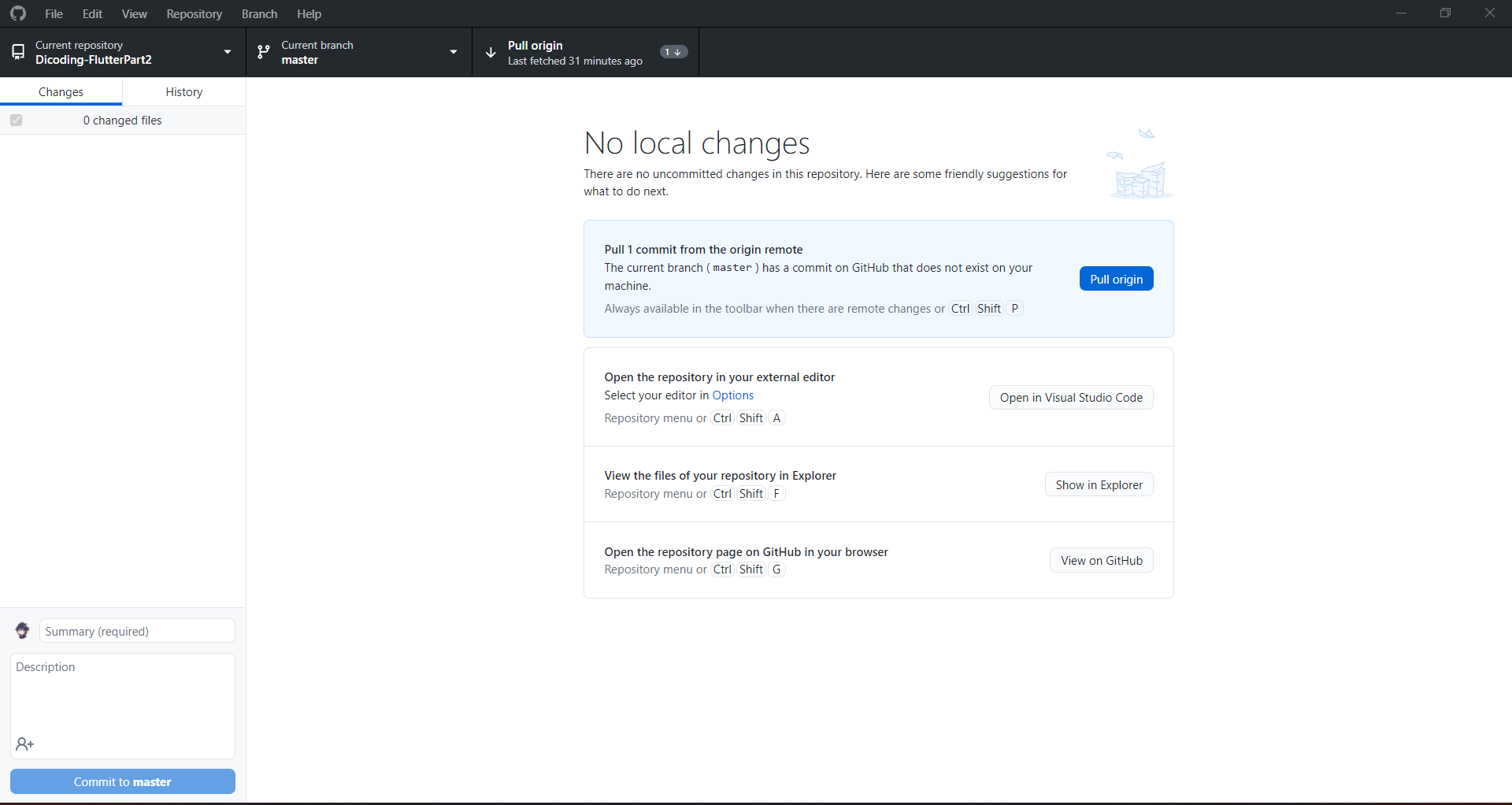This screenshot has height=805, width=1512.
Task: Click the Pull origin button
Action: pyautogui.click(x=1116, y=278)
